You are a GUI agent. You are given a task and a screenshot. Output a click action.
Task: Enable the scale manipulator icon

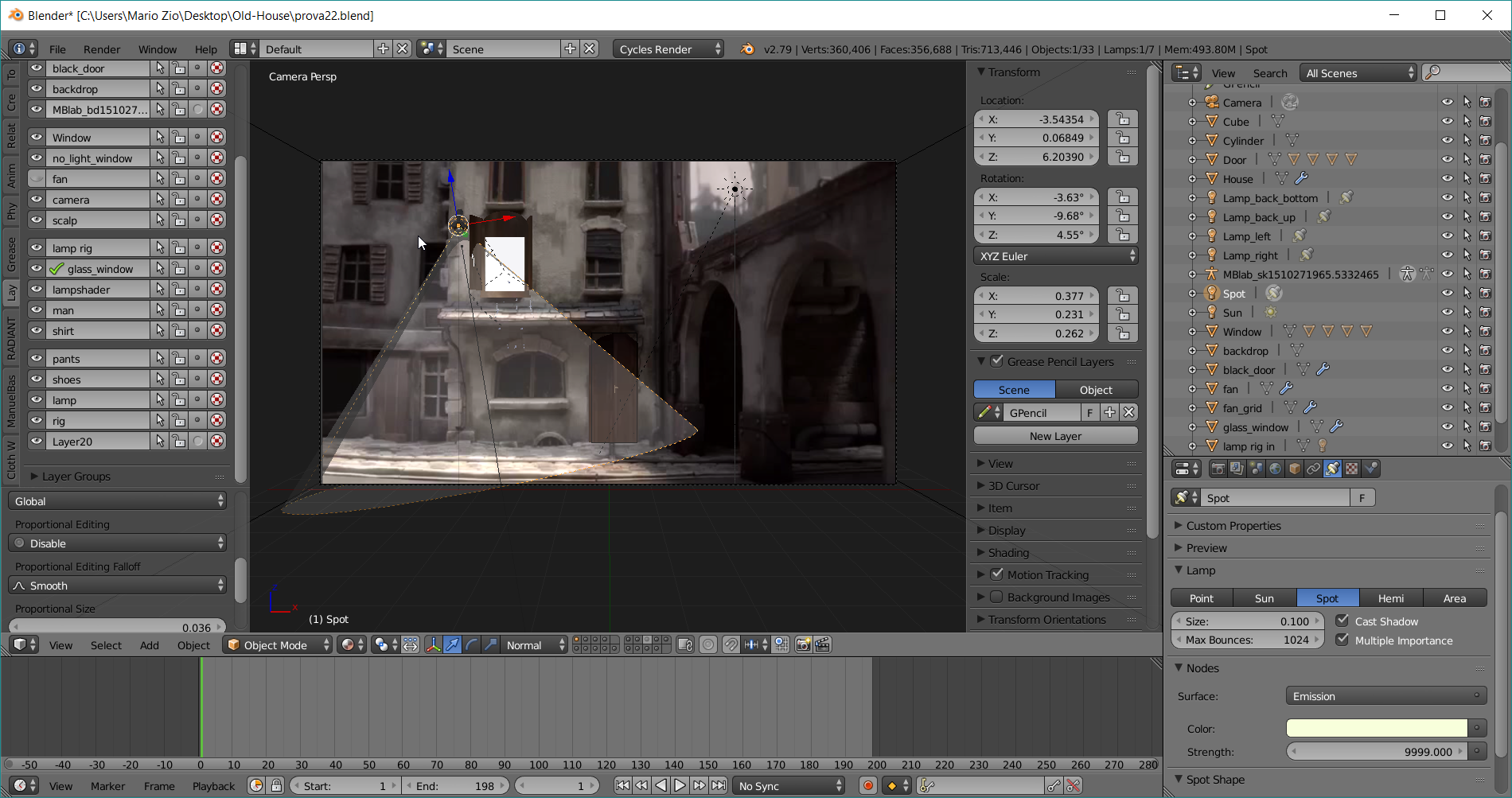(490, 644)
